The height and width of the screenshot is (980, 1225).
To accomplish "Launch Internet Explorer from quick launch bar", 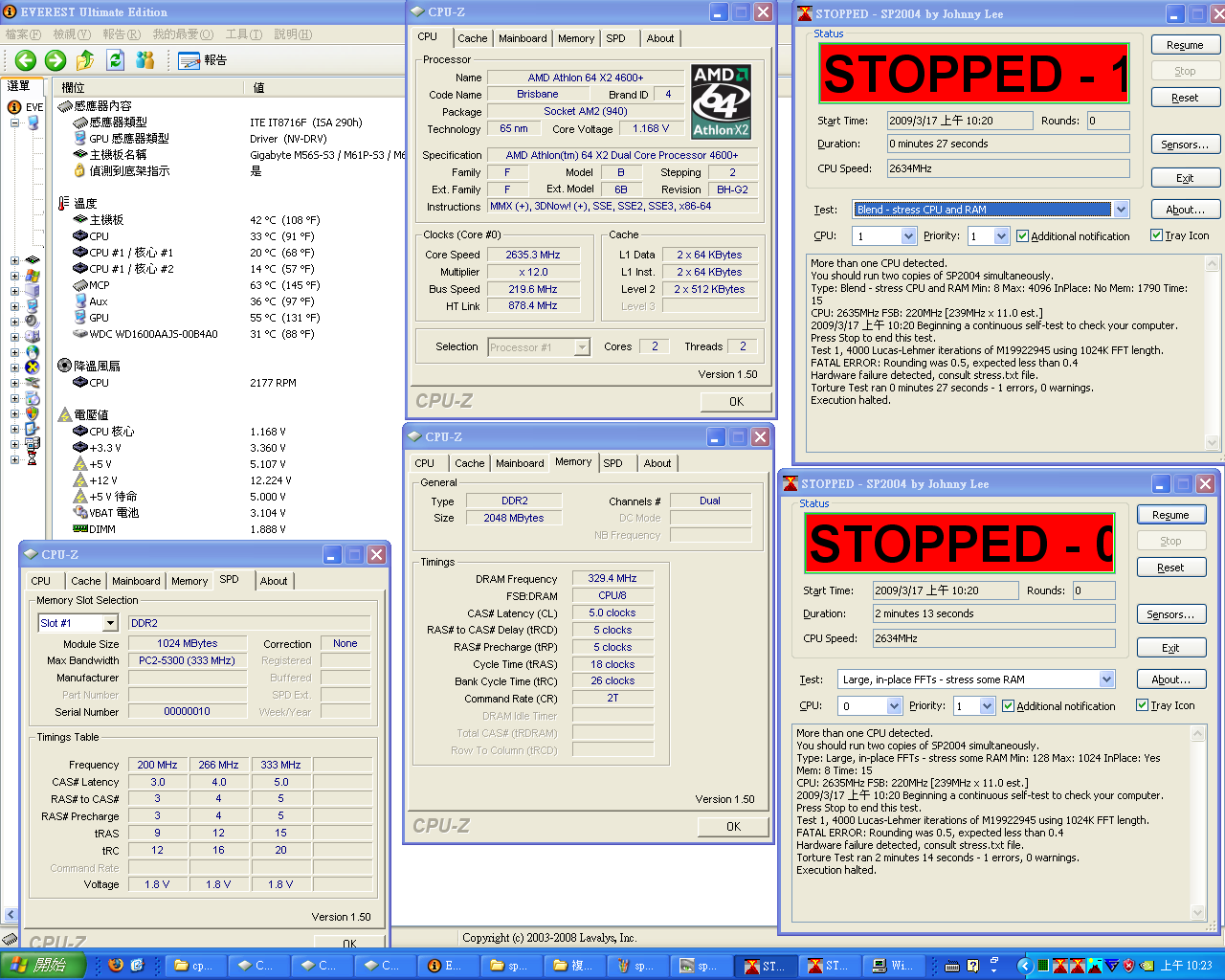I will pyautogui.click(x=137, y=966).
